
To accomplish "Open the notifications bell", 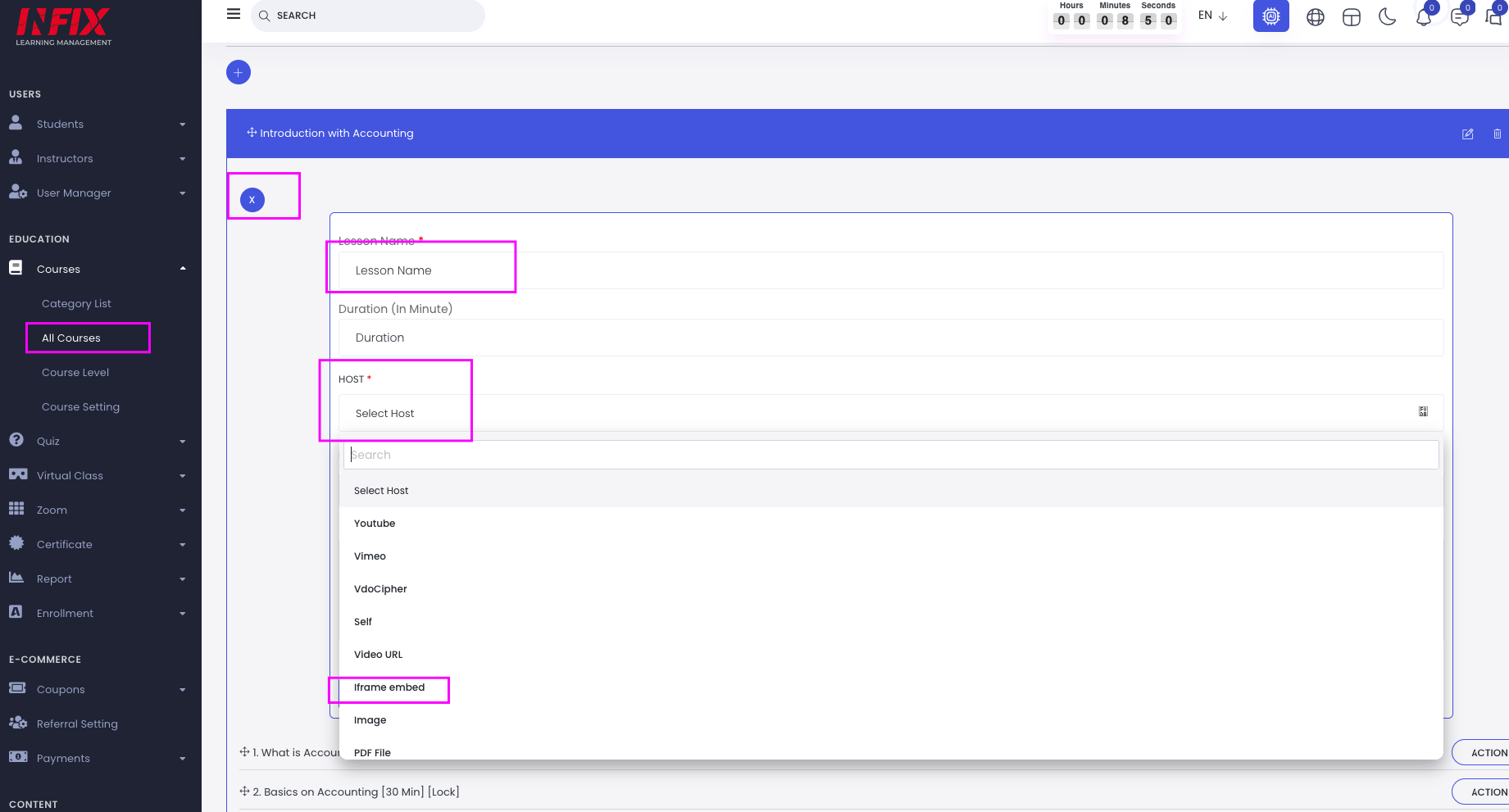I will click(1424, 17).
